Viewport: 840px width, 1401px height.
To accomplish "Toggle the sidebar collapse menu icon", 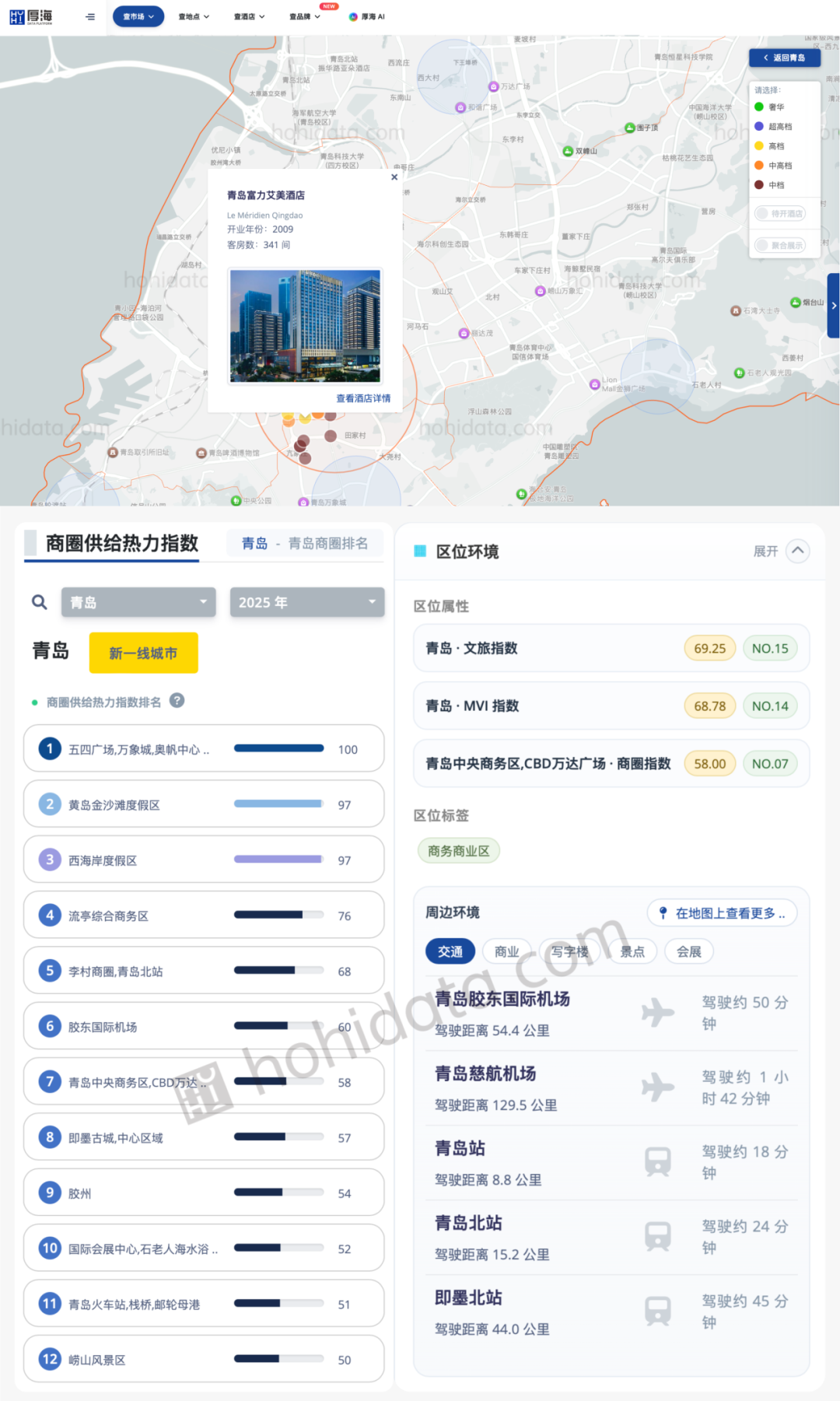I will point(90,16).
